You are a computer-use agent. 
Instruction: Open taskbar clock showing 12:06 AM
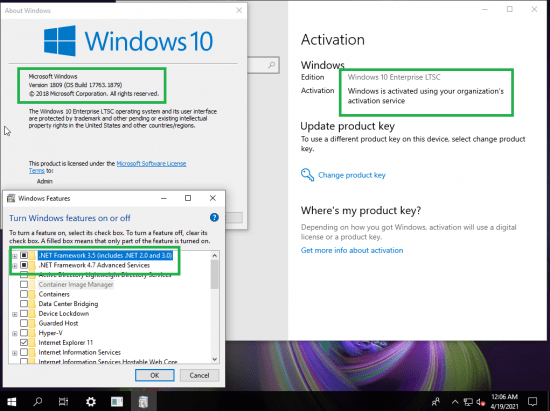tap(504, 402)
